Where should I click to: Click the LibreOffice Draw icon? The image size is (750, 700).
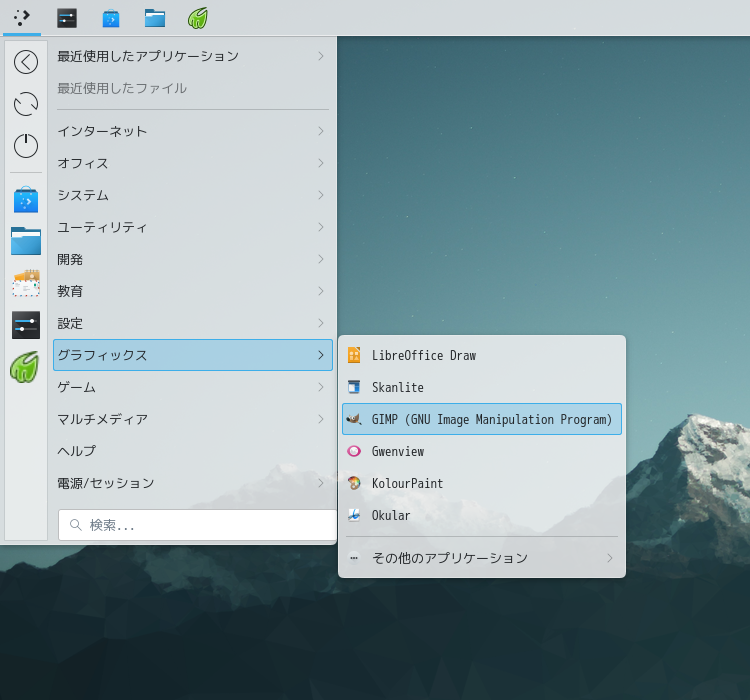pos(354,355)
